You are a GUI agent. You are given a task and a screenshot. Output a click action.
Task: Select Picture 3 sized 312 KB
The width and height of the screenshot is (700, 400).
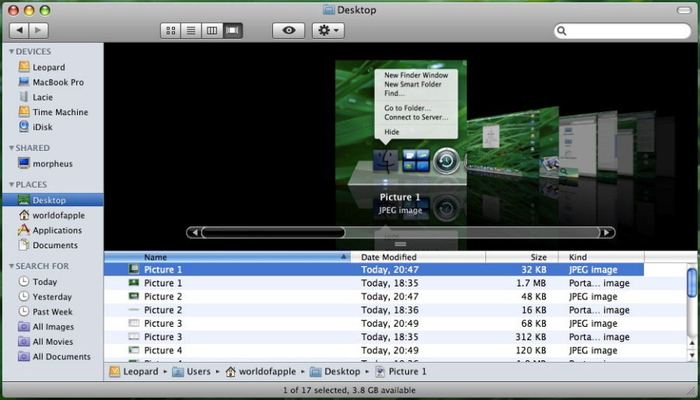374,337
